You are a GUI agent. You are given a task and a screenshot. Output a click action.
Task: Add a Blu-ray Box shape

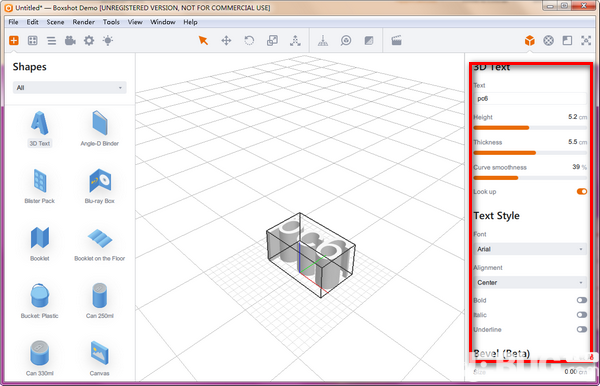coord(99,186)
